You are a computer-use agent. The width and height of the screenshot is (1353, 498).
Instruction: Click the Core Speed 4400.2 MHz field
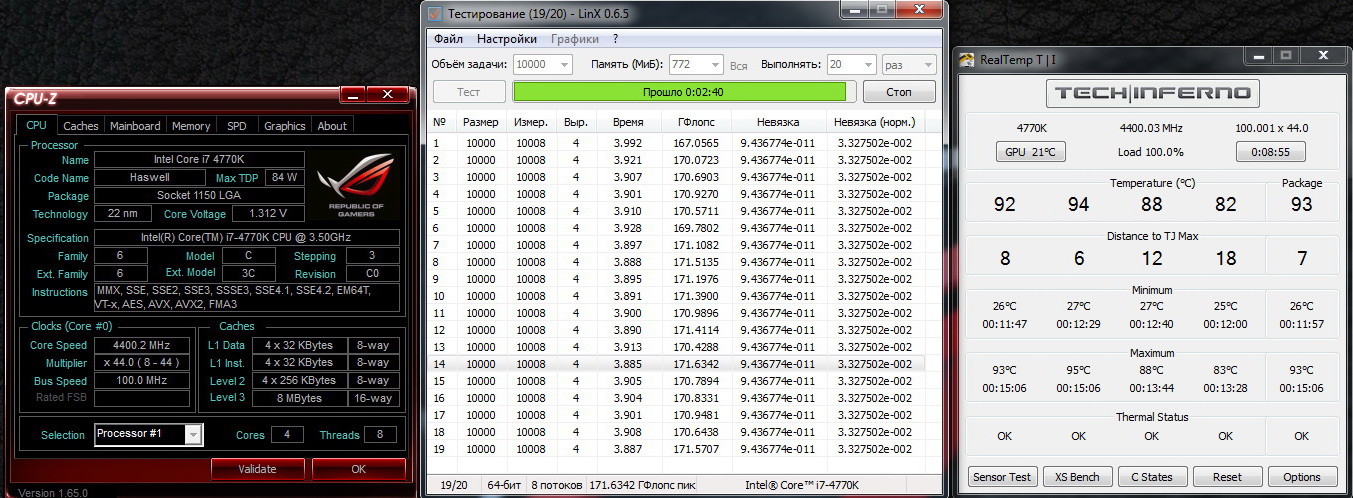[x=141, y=345]
